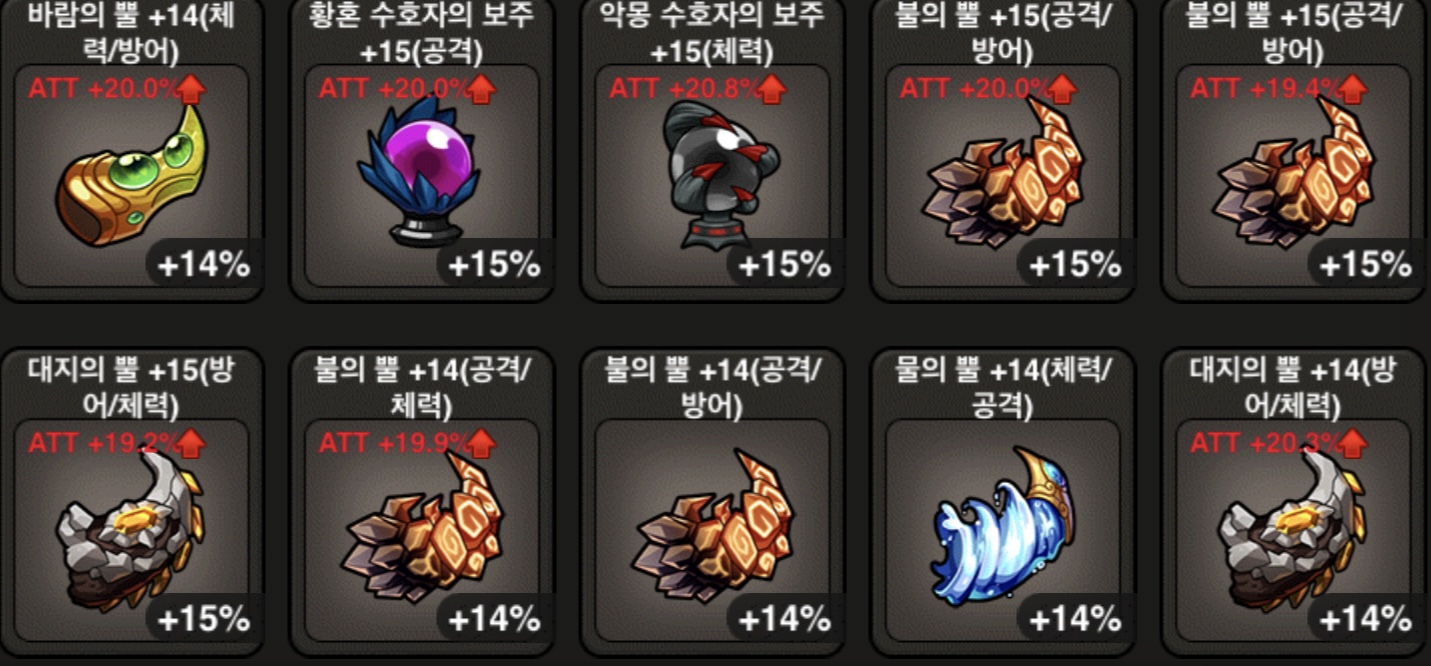Click the 물의 뿔 +14(체력/공격) label
The image size is (1431, 666).
pos(1003,388)
